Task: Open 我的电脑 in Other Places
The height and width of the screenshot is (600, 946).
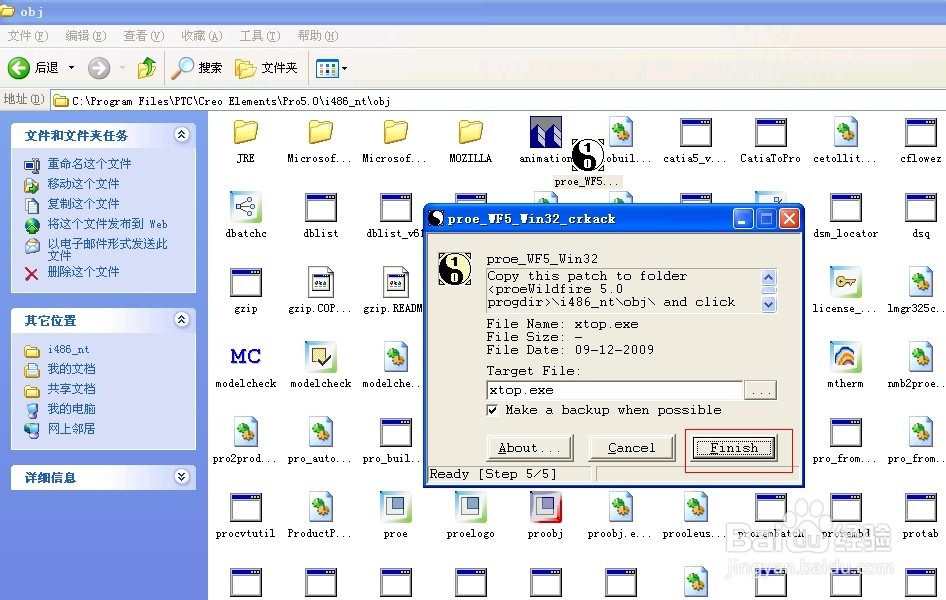Action: coord(71,409)
